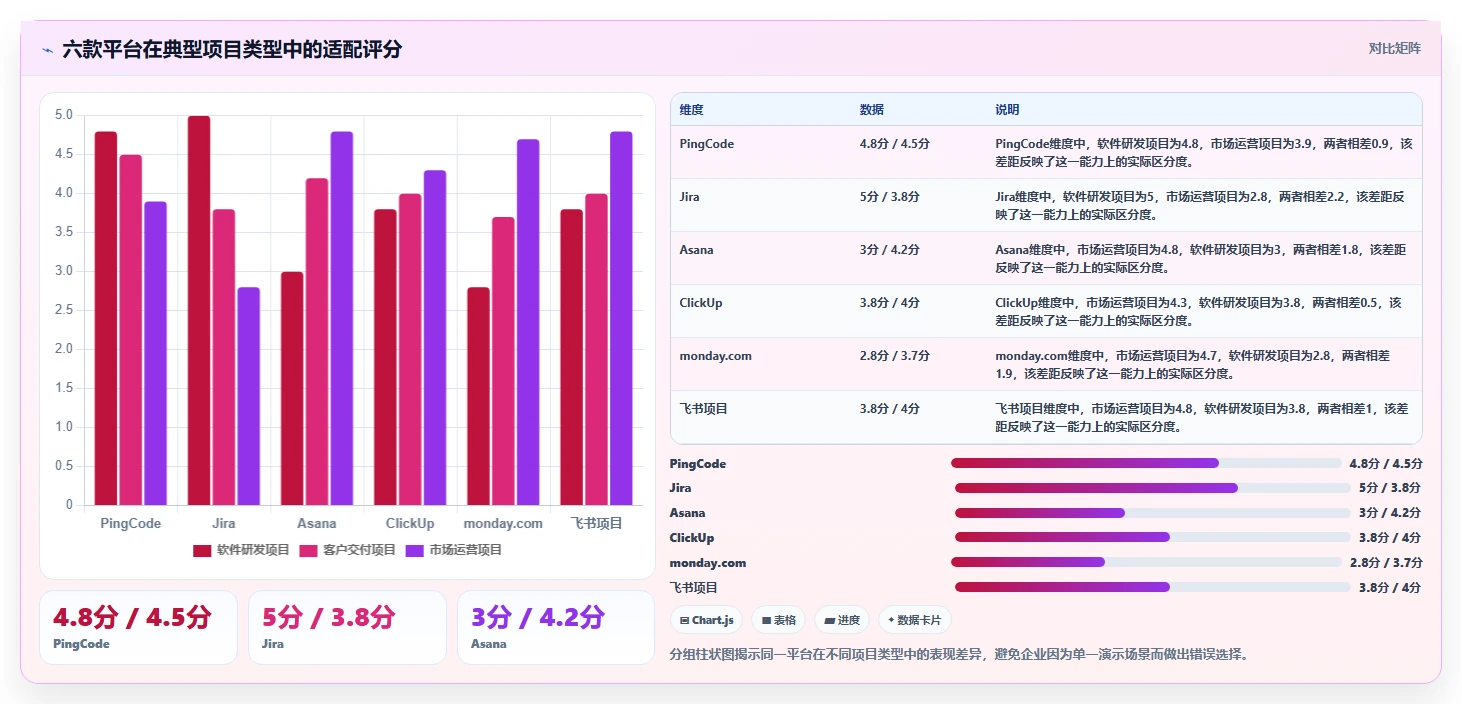This screenshot has width=1462, height=704.
Task: Click the 数据 column header
Action: click(x=871, y=110)
